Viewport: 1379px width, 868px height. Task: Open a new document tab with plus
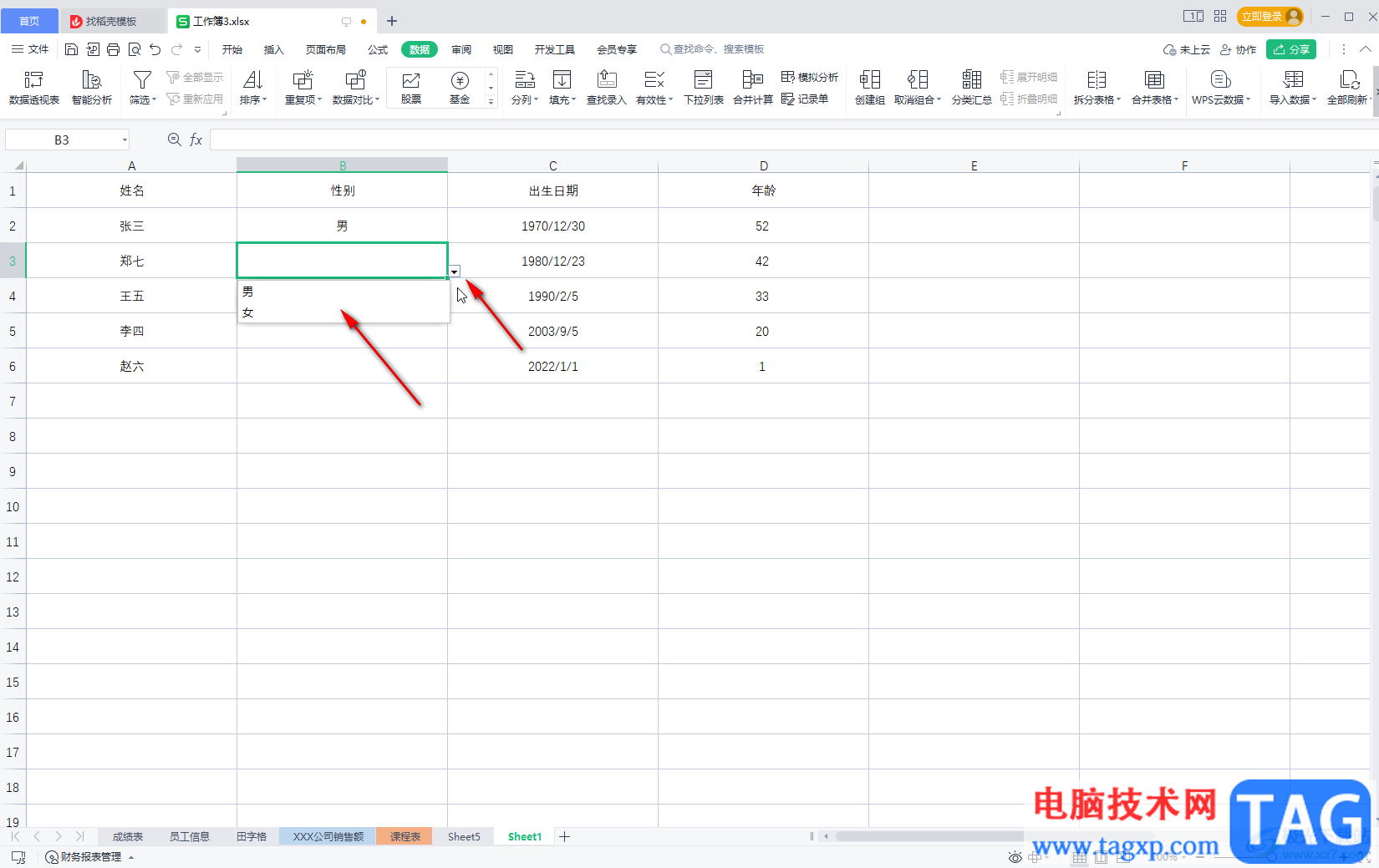[392, 21]
